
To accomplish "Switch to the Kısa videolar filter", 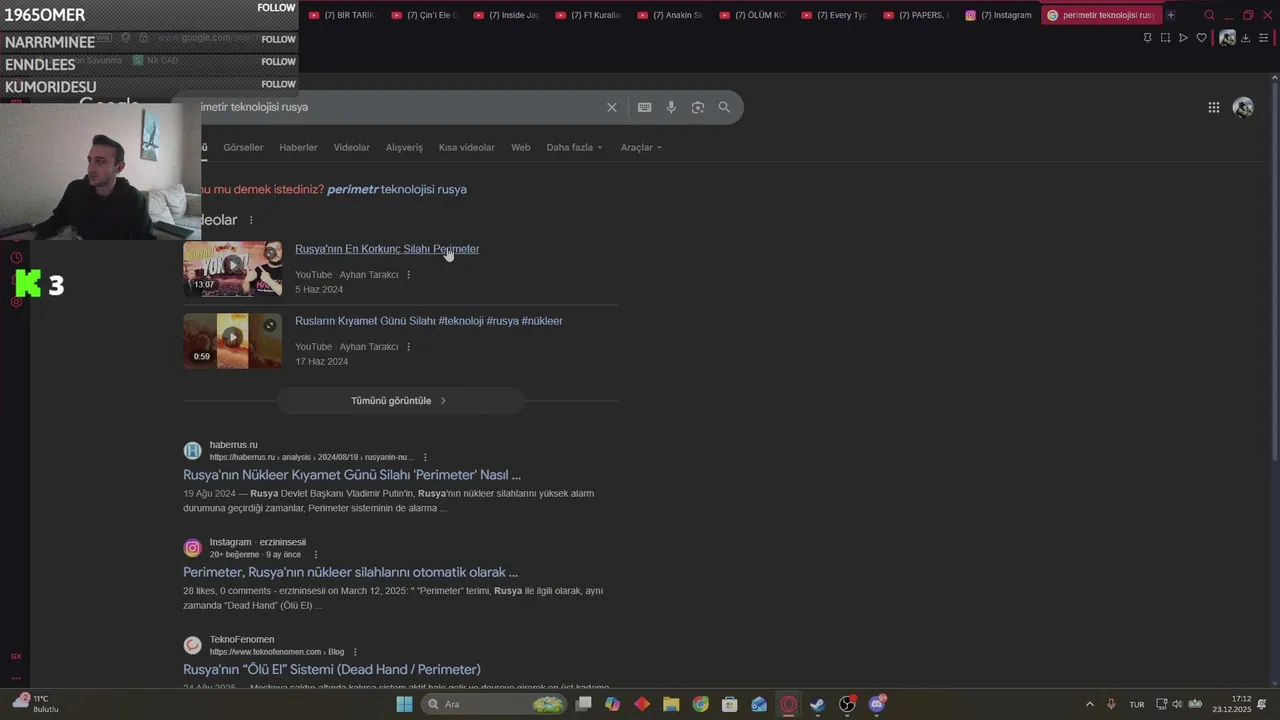I will (467, 147).
